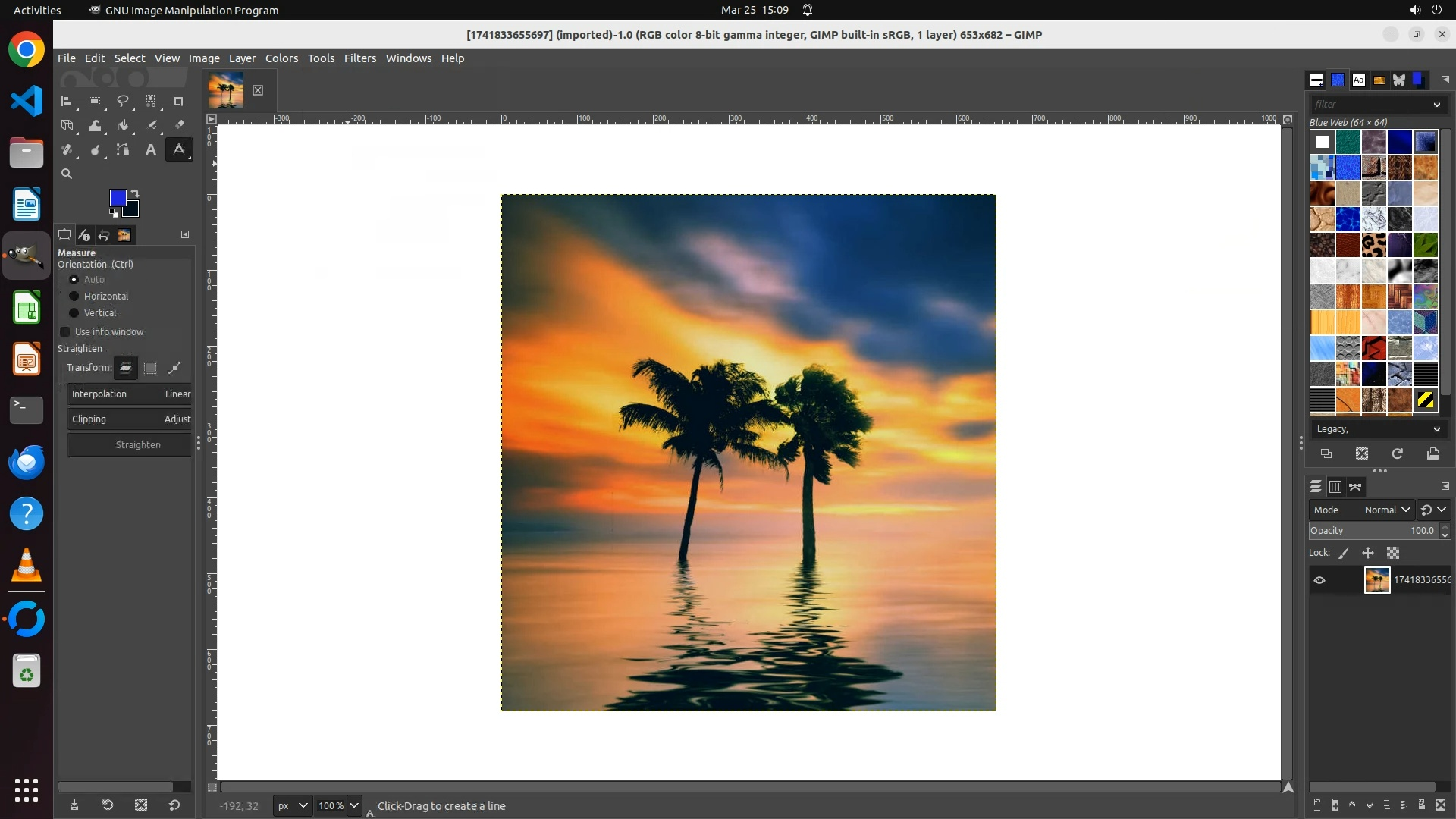The height and width of the screenshot is (819, 1456).
Task: Select the Vertical orientation option
Action: pyautogui.click(x=74, y=313)
